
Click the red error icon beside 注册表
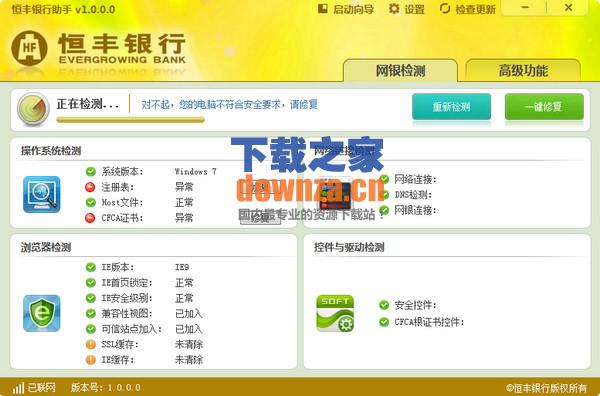tap(90, 187)
